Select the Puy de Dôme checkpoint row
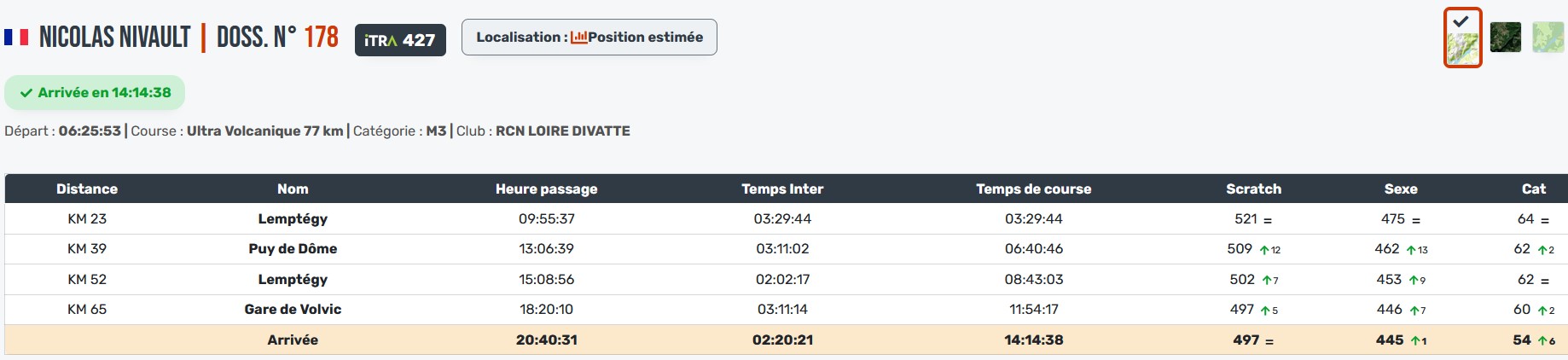Viewport: 1568px width, 360px height. (293, 249)
